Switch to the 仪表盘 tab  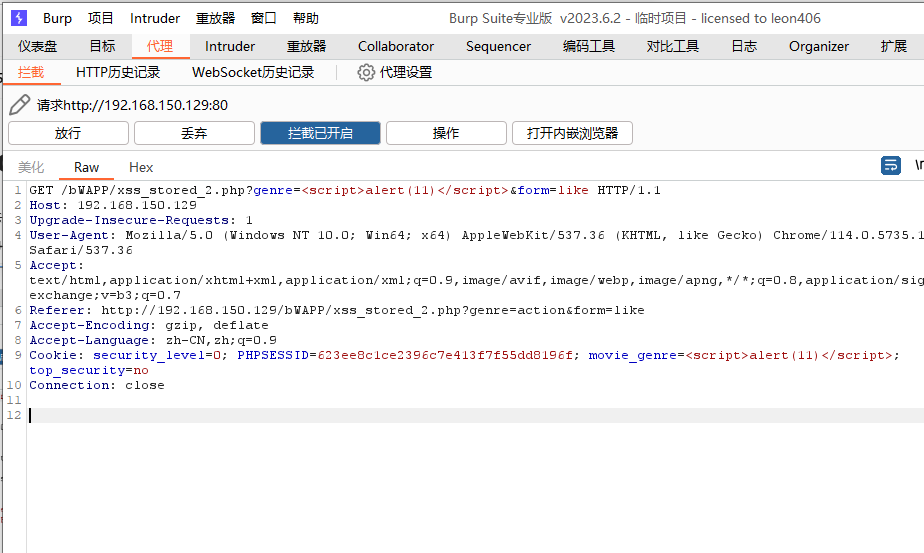point(38,46)
